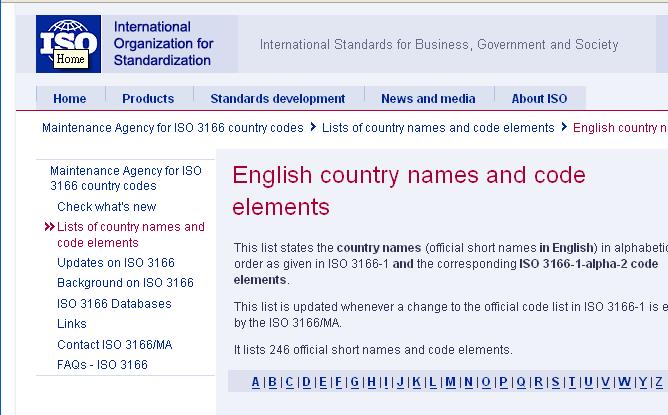668x415 pixels.
Task: Open sidebar Maintenance Agency for ISO 3166
Action: (x=126, y=178)
